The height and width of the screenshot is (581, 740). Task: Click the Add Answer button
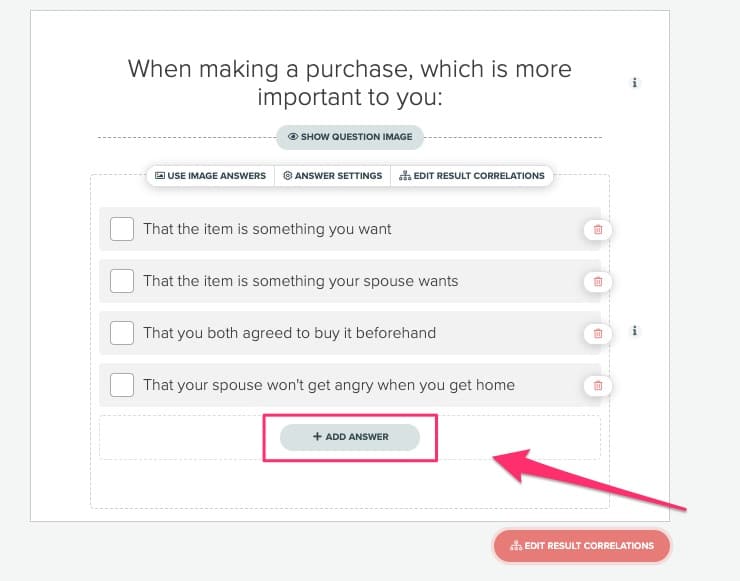coord(350,437)
